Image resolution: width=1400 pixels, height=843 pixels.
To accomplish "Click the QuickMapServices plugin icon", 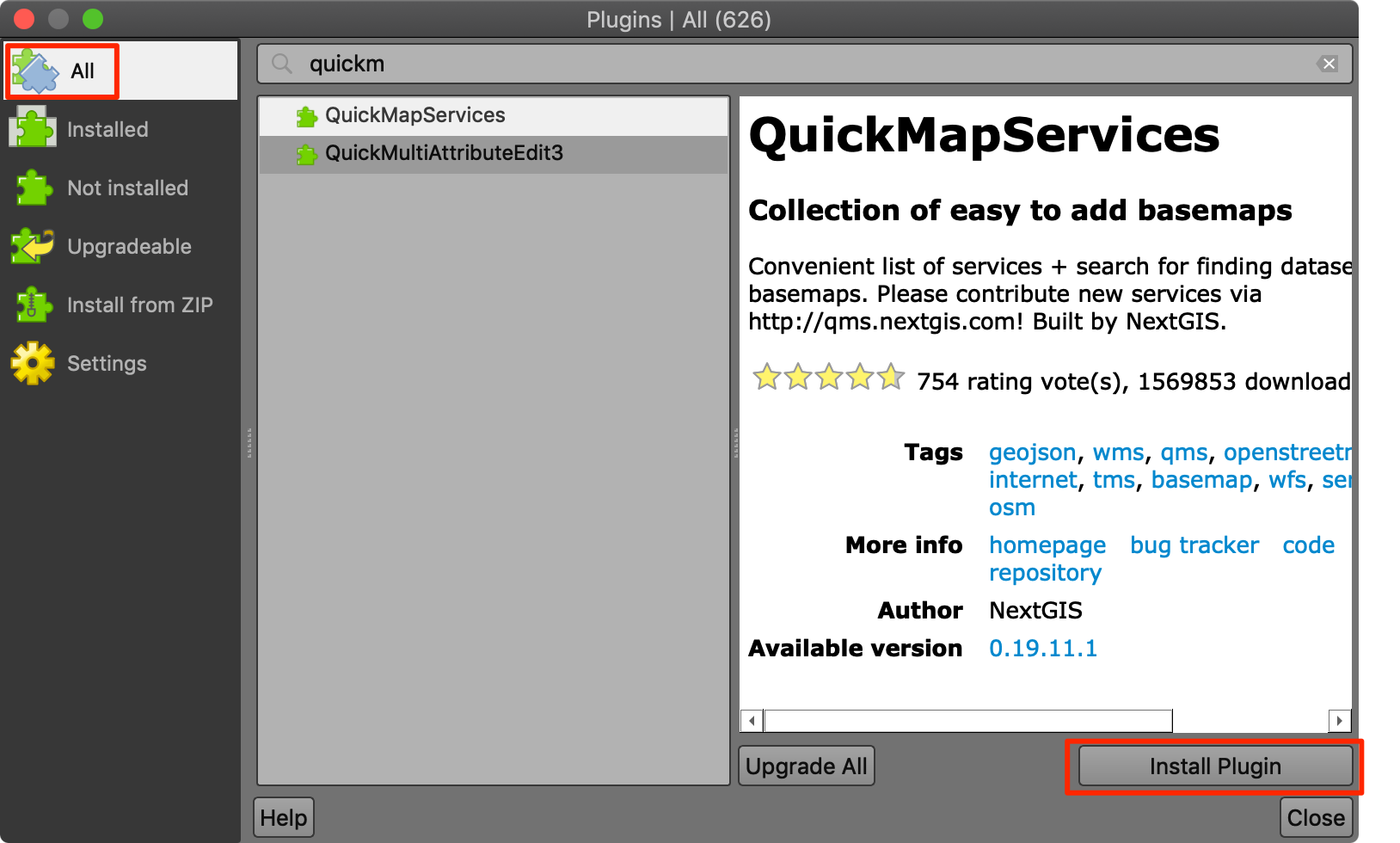I will click(306, 116).
